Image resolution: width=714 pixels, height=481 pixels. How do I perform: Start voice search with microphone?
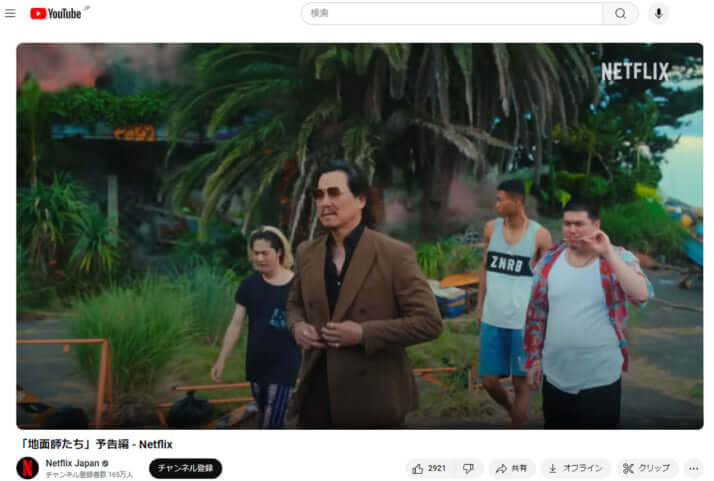tap(658, 13)
